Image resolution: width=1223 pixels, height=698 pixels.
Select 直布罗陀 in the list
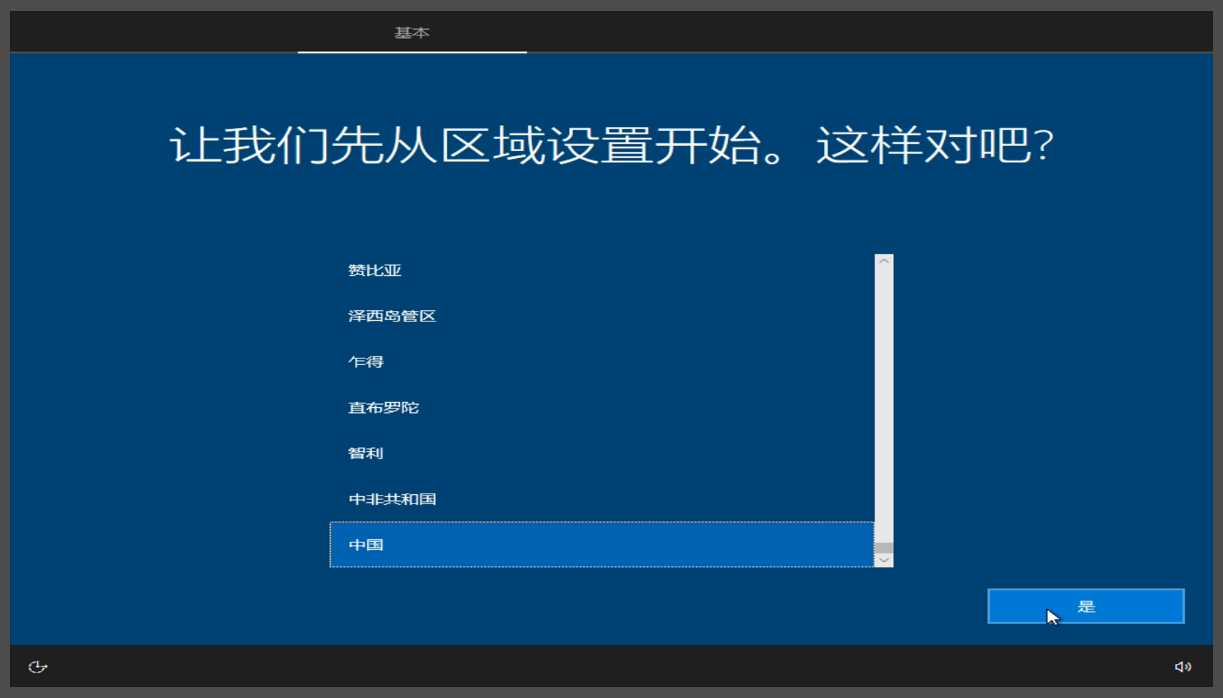coord(602,408)
